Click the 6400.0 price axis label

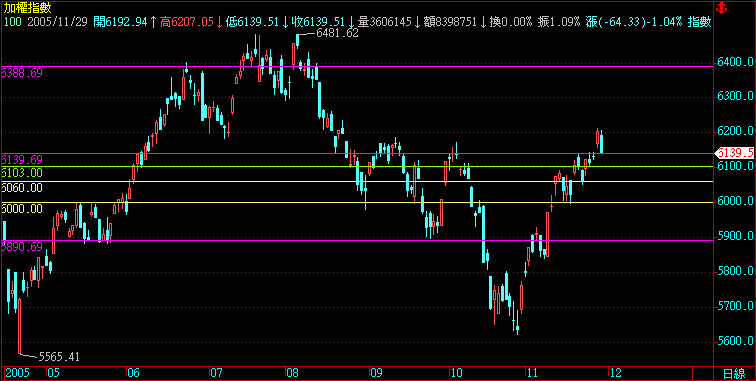(x=736, y=62)
